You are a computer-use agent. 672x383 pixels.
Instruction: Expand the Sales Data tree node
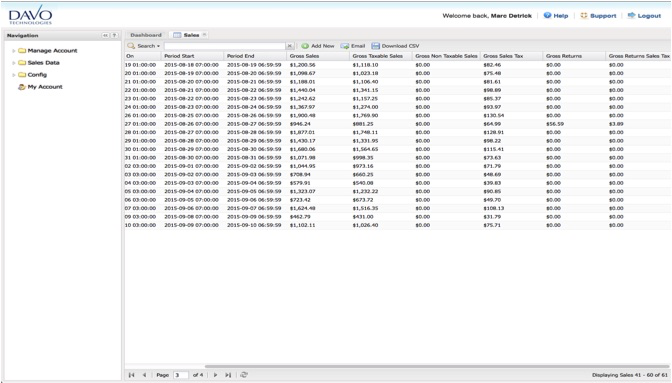tap(14, 63)
